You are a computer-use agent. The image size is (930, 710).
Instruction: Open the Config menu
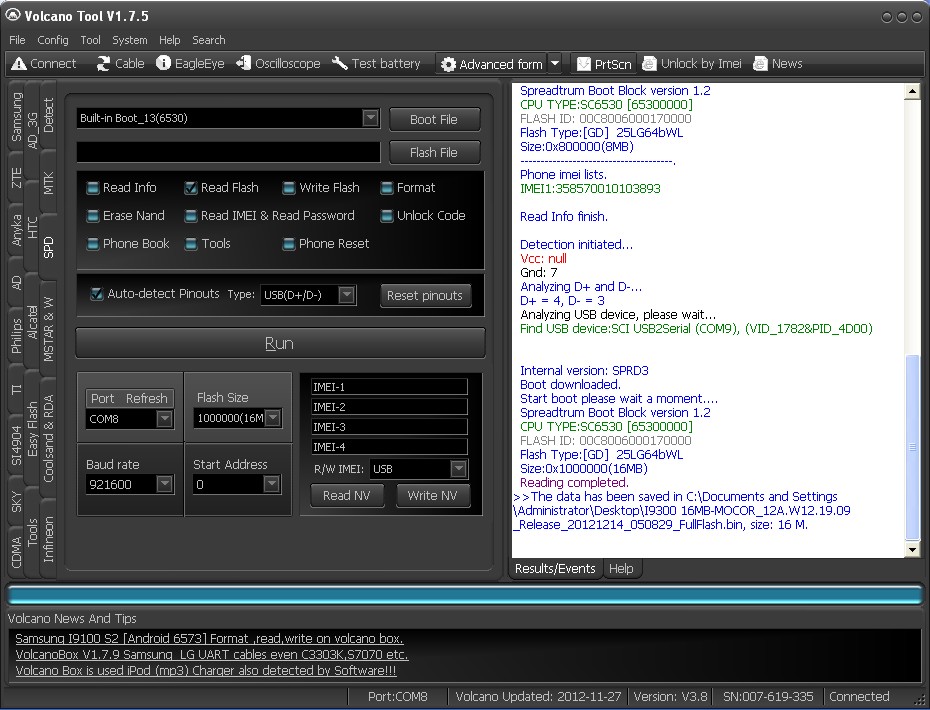53,40
